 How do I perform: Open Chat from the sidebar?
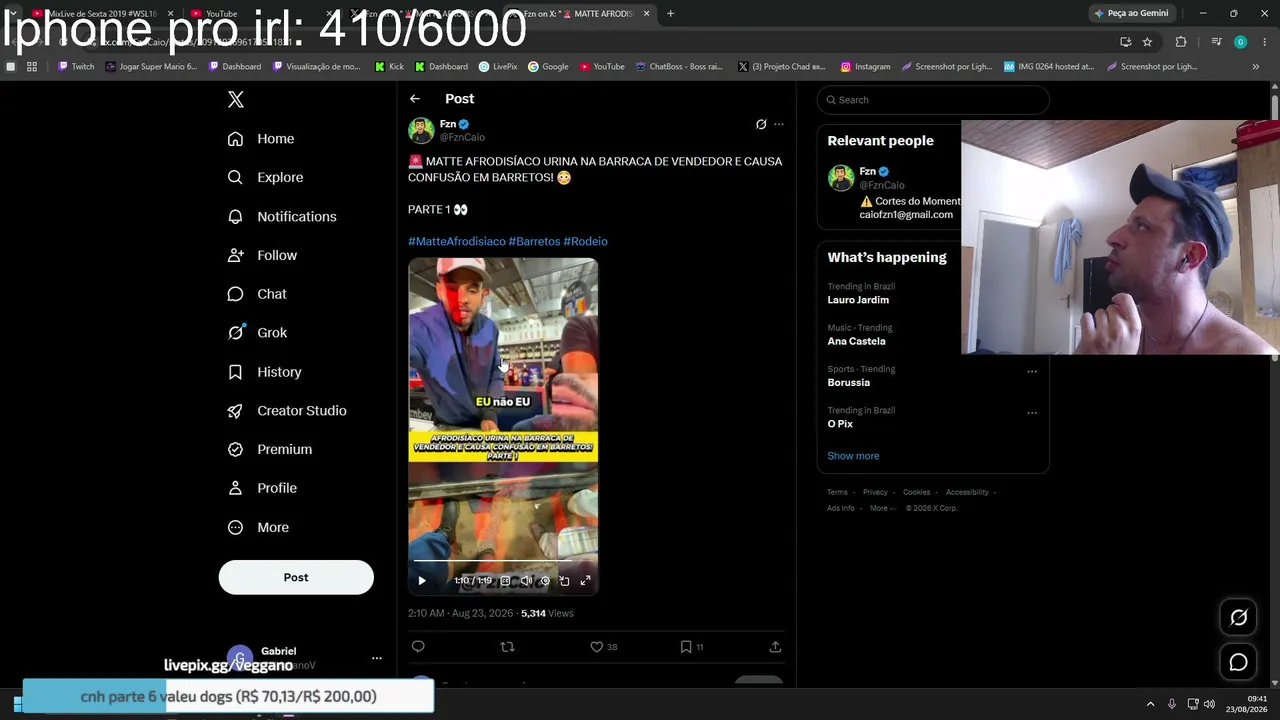(x=257, y=294)
